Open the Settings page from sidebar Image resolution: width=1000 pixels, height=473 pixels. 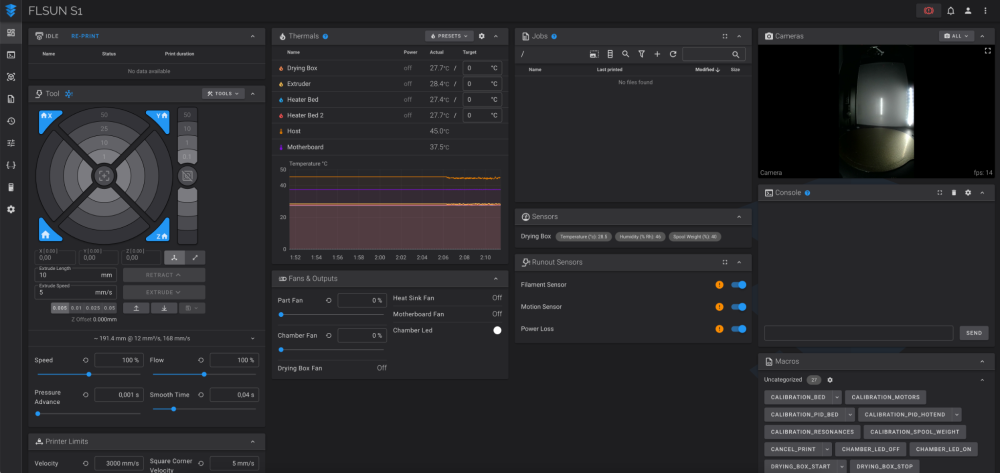11,209
